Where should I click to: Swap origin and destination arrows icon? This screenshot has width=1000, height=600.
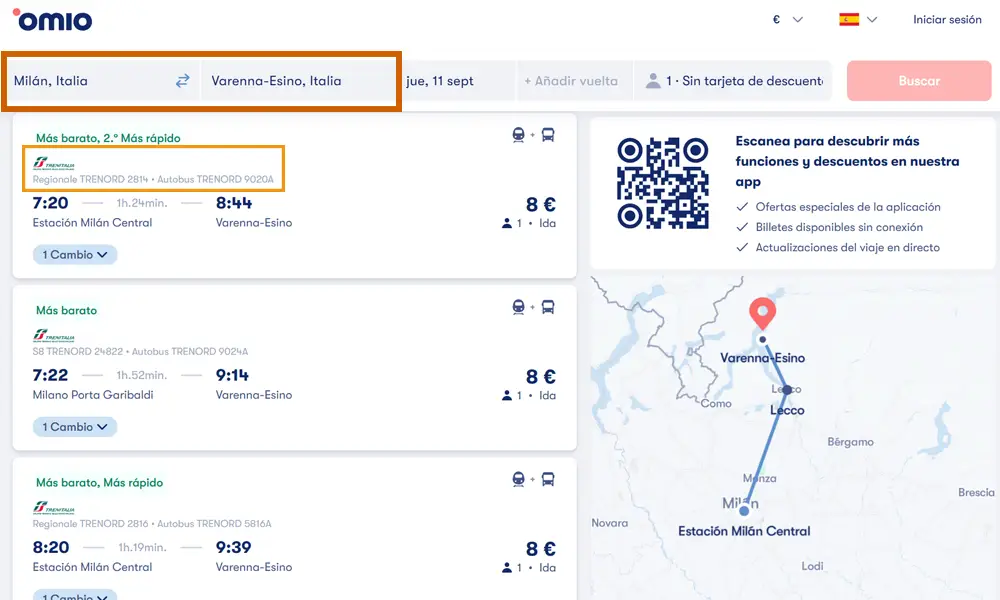click(x=182, y=81)
